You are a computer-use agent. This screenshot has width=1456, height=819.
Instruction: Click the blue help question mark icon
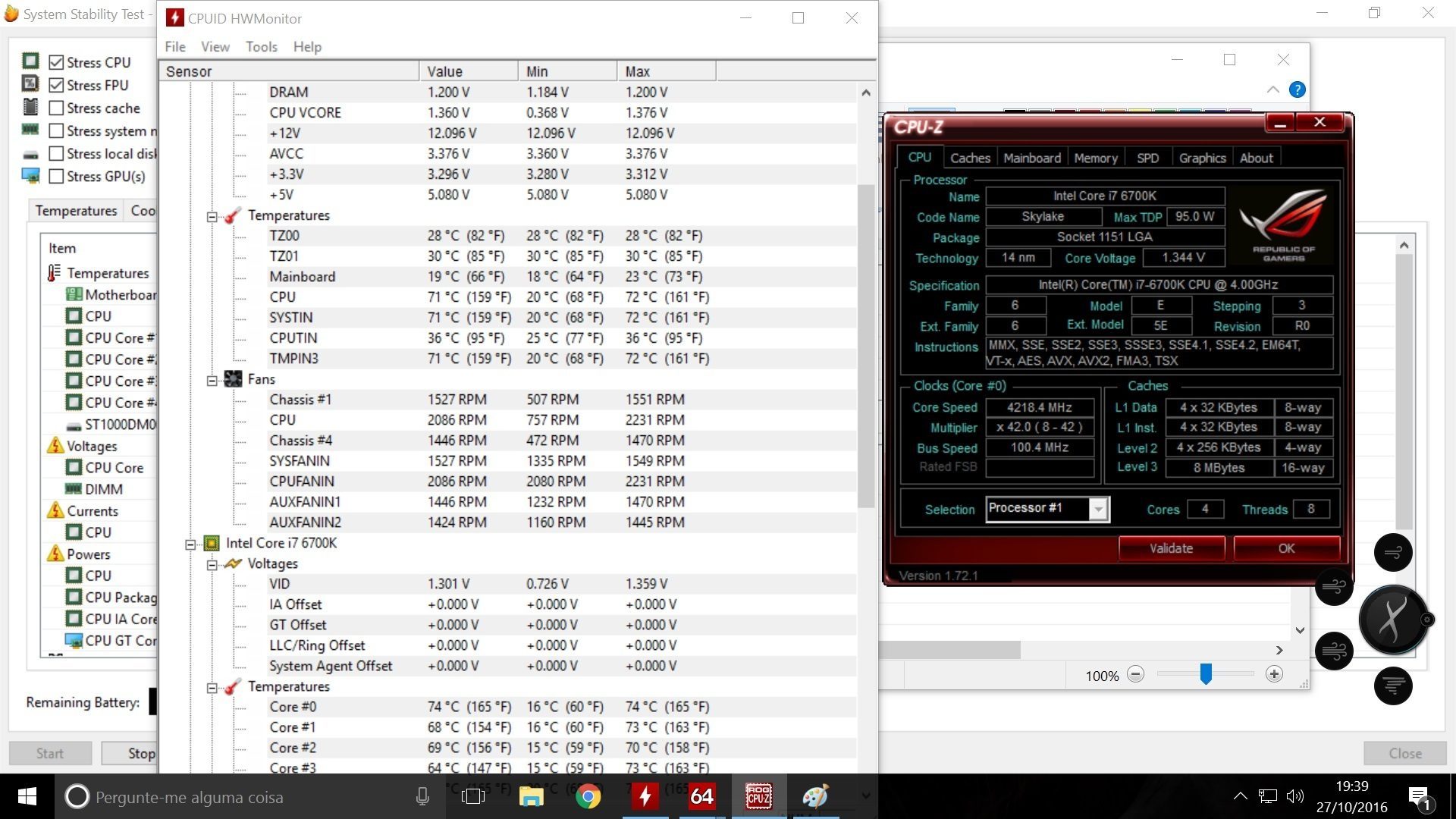tap(1298, 89)
